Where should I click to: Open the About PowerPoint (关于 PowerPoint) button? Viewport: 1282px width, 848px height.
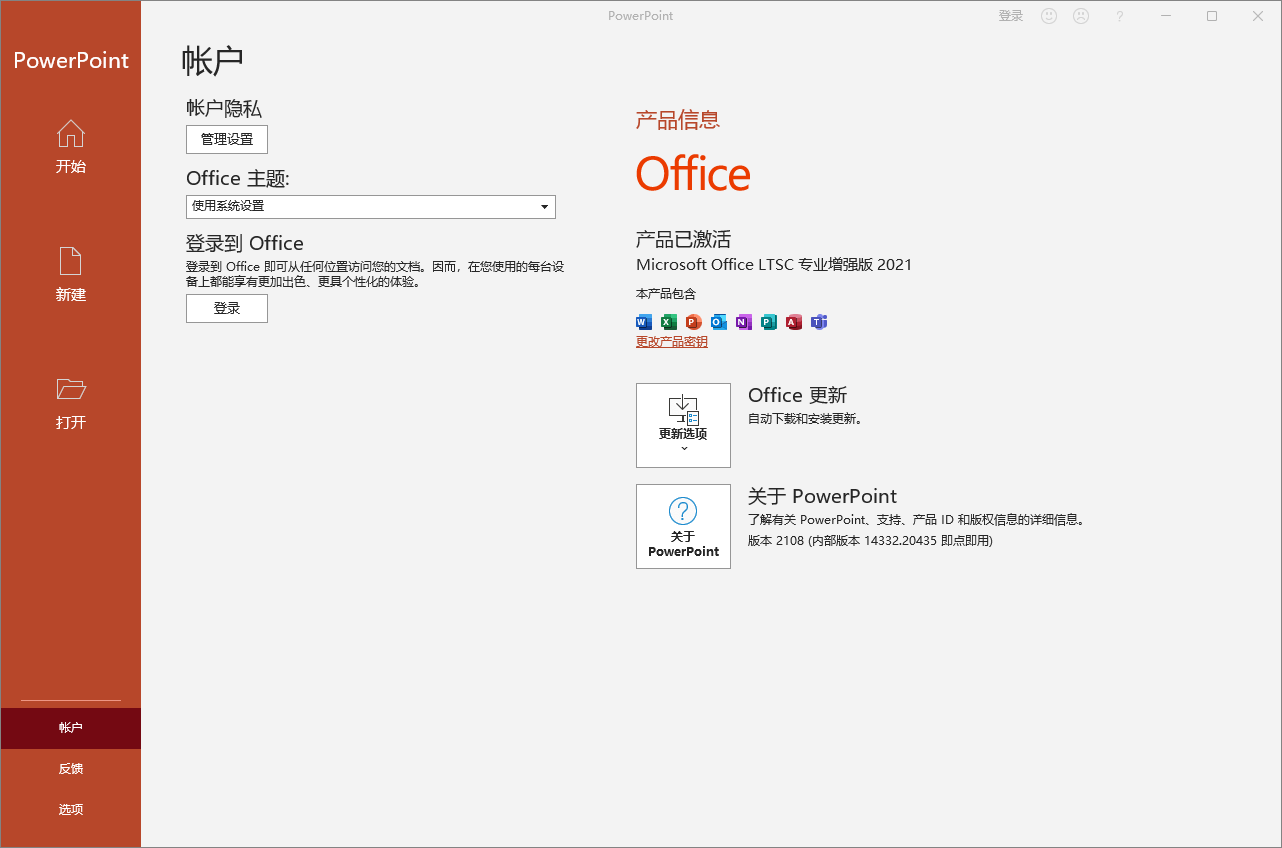coord(683,526)
